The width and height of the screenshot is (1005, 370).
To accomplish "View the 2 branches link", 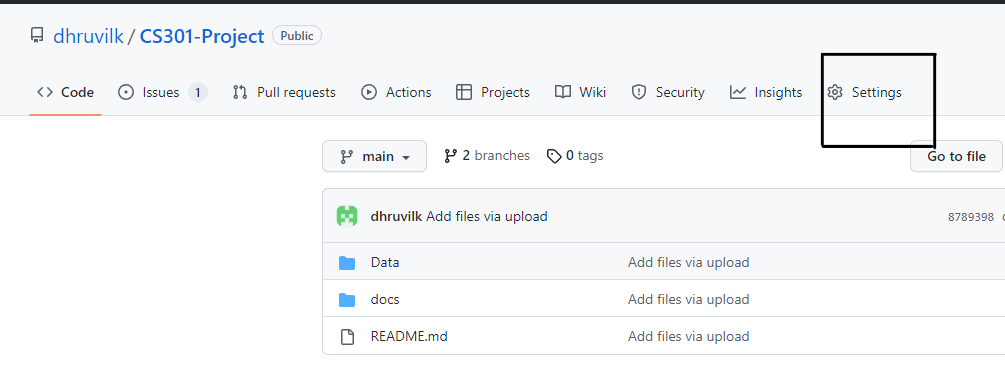I will (x=487, y=156).
